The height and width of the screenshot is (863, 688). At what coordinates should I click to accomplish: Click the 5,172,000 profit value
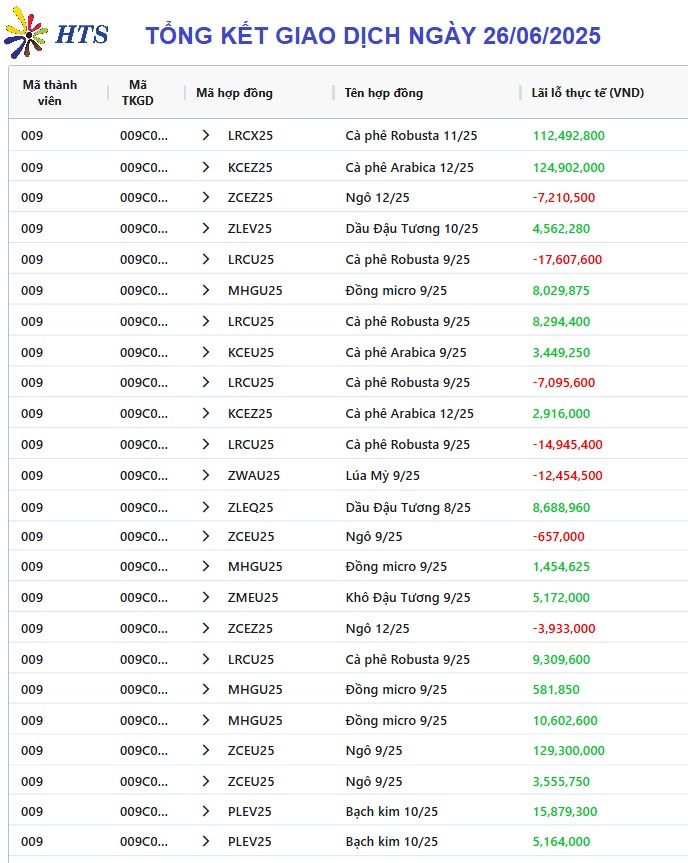point(561,598)
